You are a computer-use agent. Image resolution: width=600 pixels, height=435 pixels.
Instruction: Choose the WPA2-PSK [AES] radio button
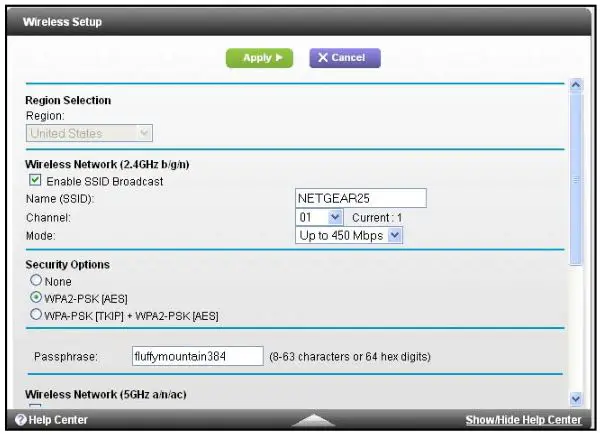35,298
